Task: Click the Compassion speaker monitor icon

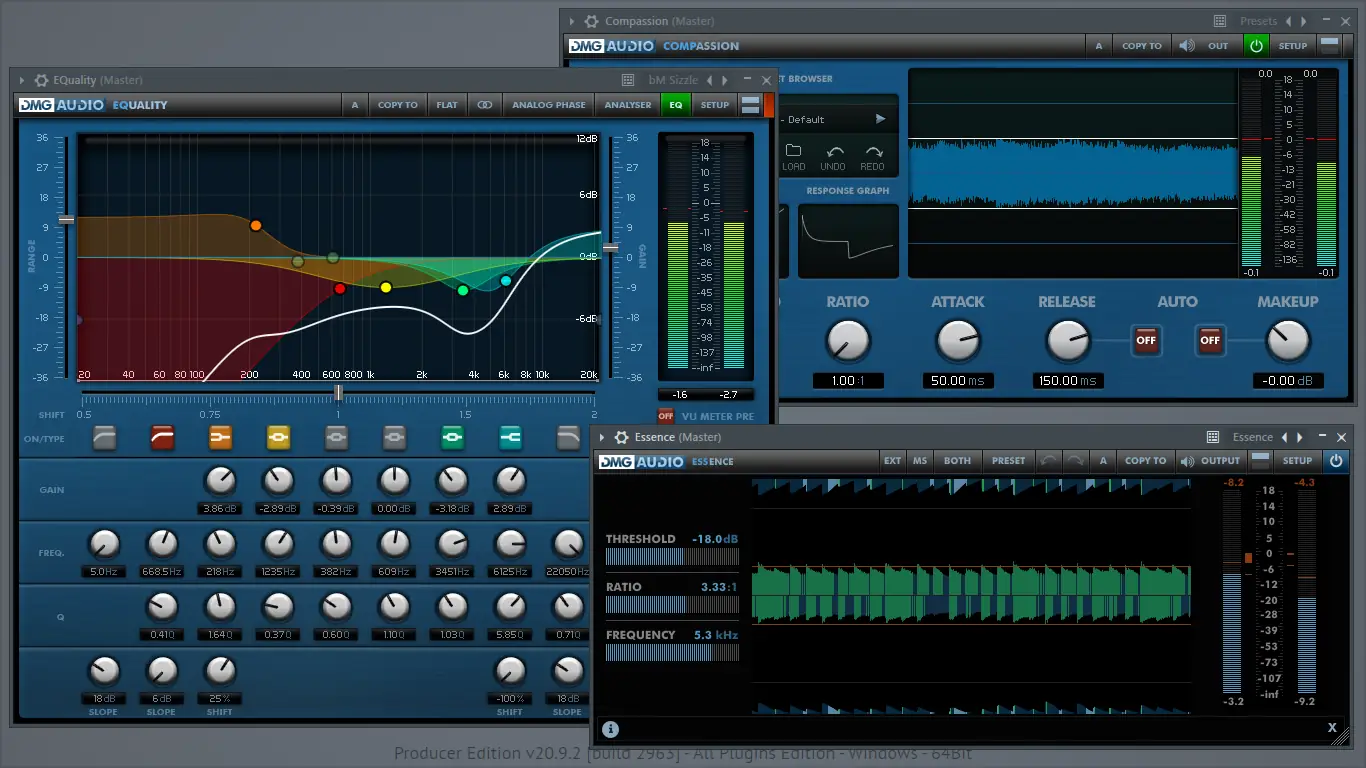Action: tap(1186, 46)
